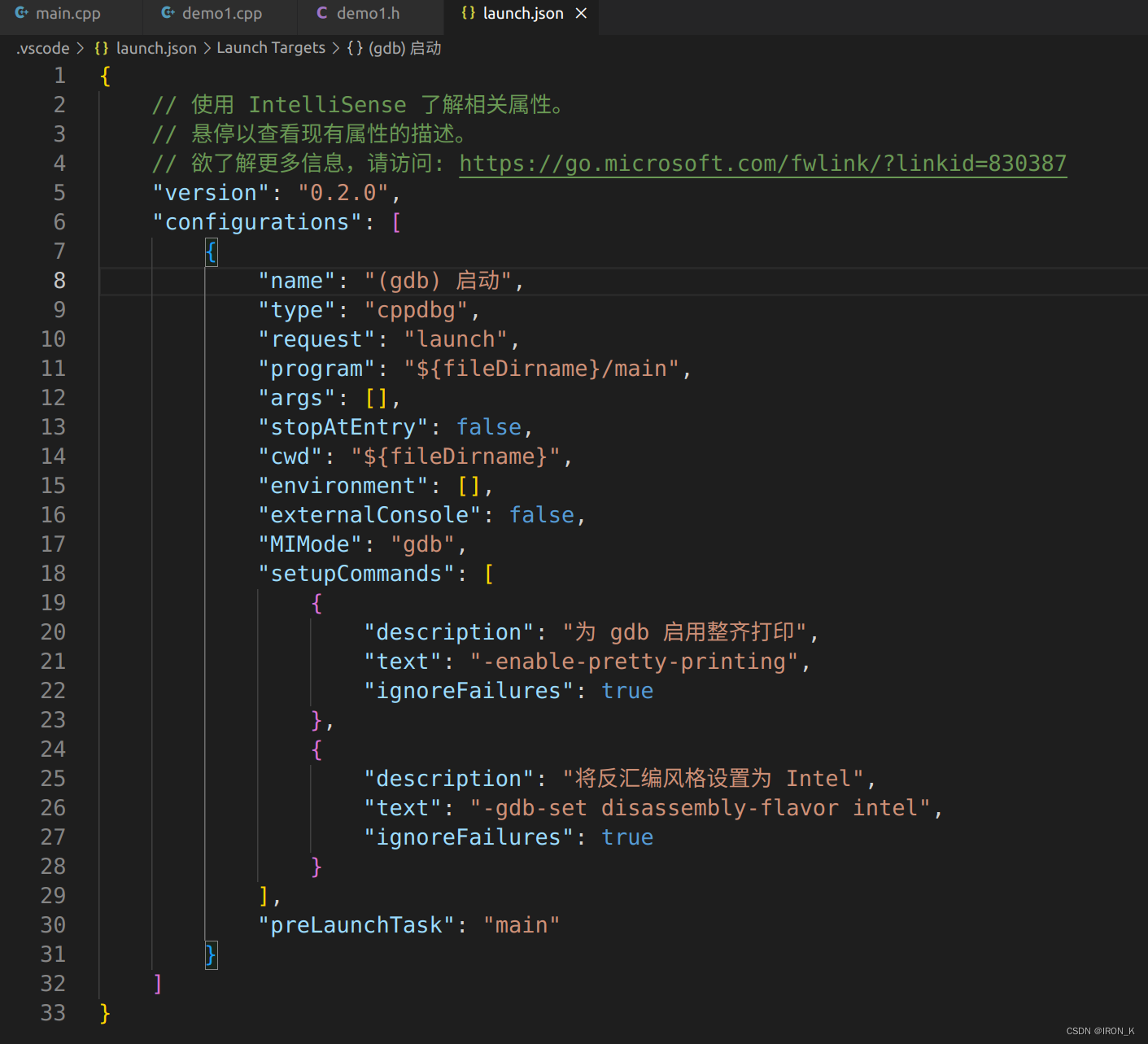Click the "将反汇编风格设置为 Intel" description value
The height and width of the screenshot is (1044, 1148).
coord(713,779)
